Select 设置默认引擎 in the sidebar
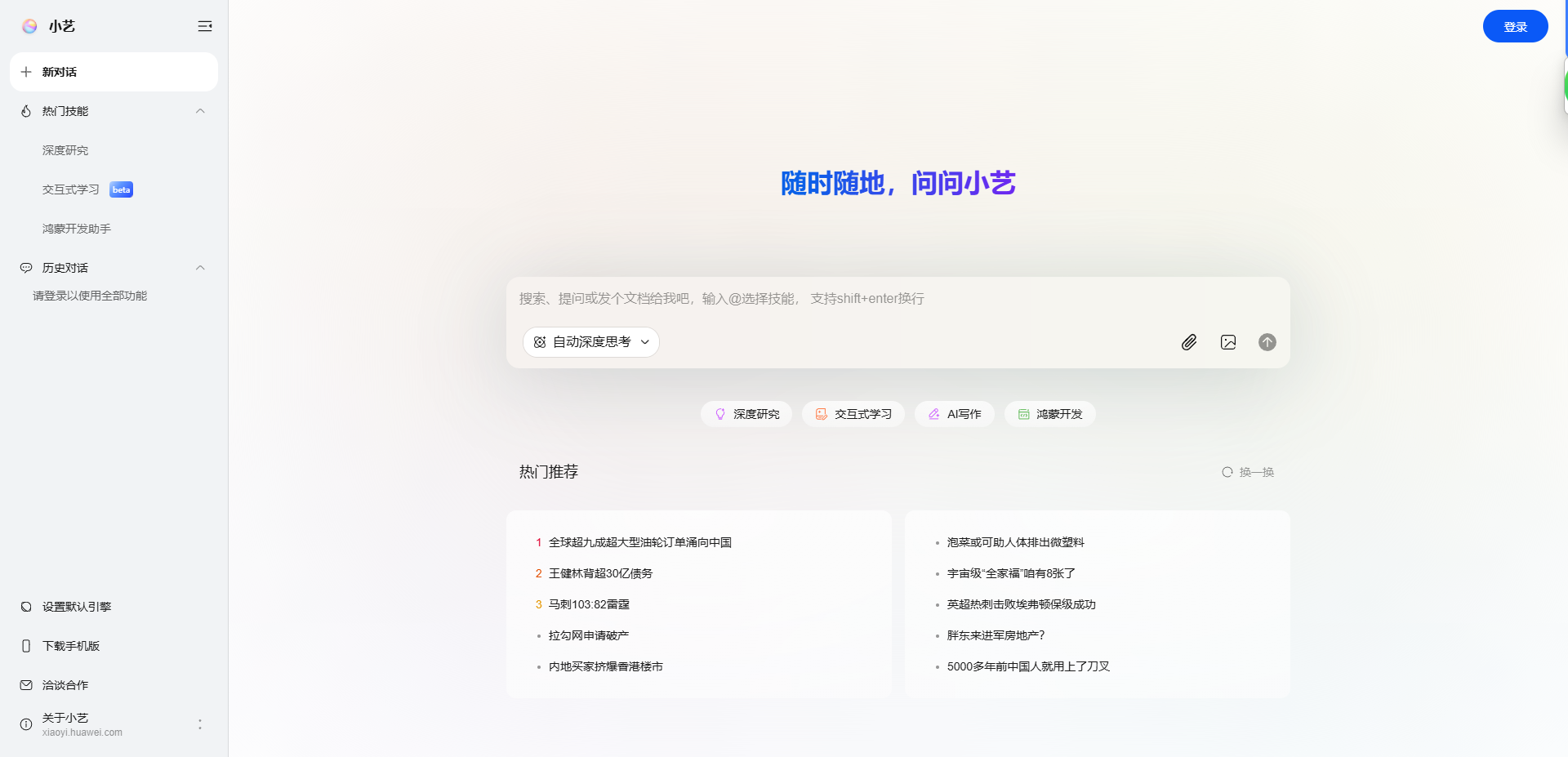This screenshot has height=757, width=1568. click(x=77, y=607)
